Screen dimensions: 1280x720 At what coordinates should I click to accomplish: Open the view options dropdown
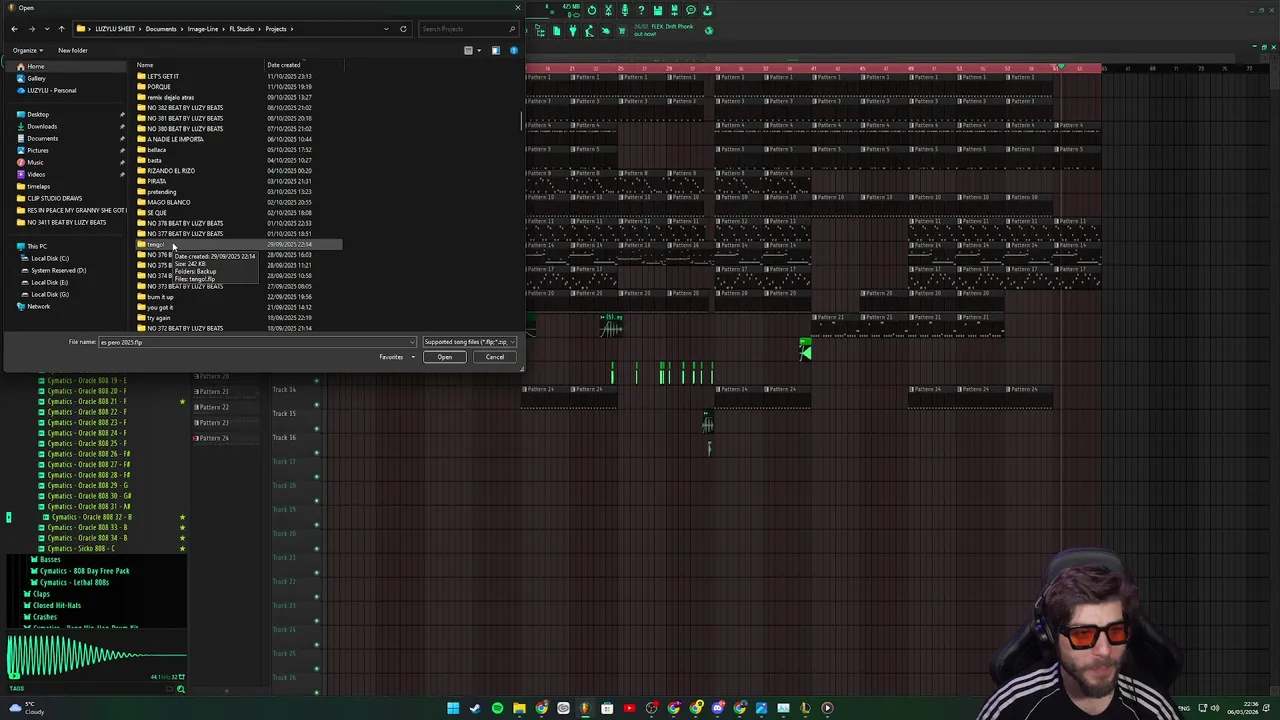pos(479,50)
